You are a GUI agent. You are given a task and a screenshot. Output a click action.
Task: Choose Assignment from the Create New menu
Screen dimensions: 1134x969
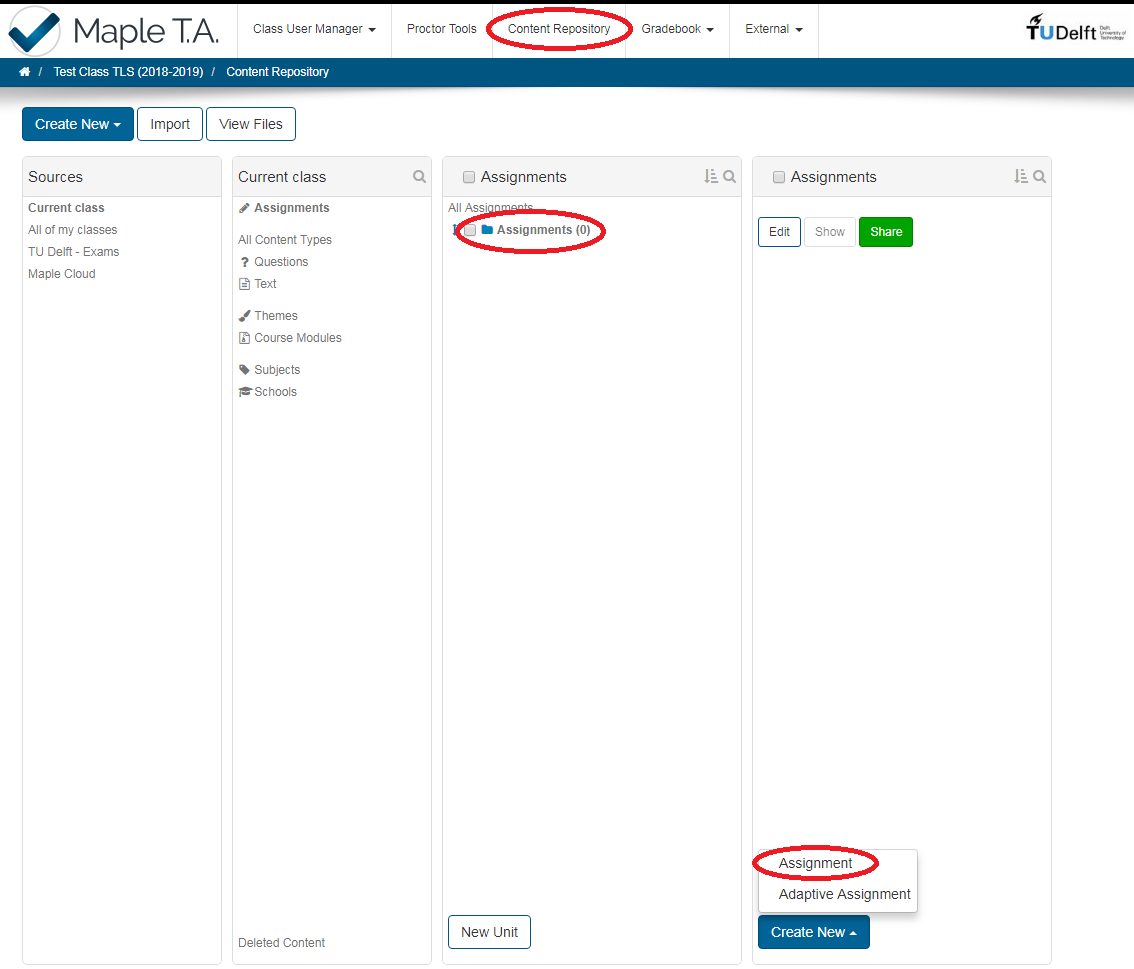tap(816, 863)
